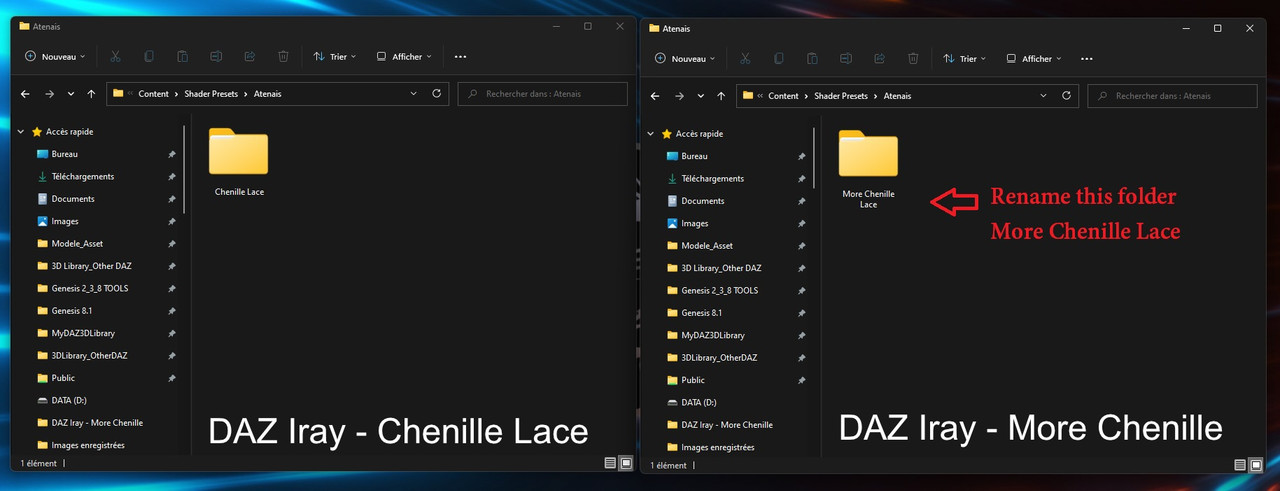Click the Paste icon in right window toolbar
This screenshot has width=1280, height=491.
pyautogui.click(x=812, y=59)
